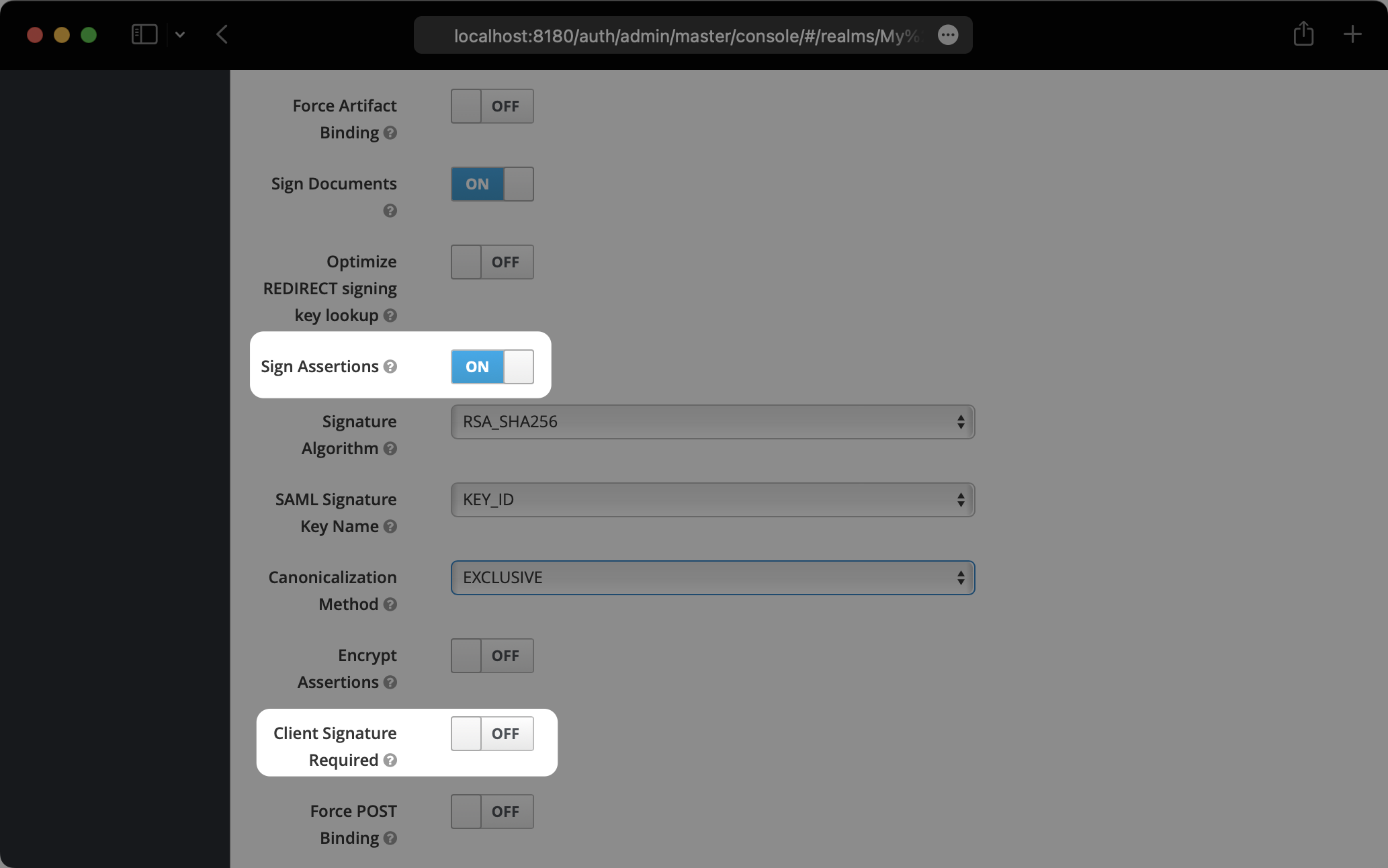Click help icon for Client Signature Required
The width and height of the screenshot is (1388, 868).
tap(390, 761)
